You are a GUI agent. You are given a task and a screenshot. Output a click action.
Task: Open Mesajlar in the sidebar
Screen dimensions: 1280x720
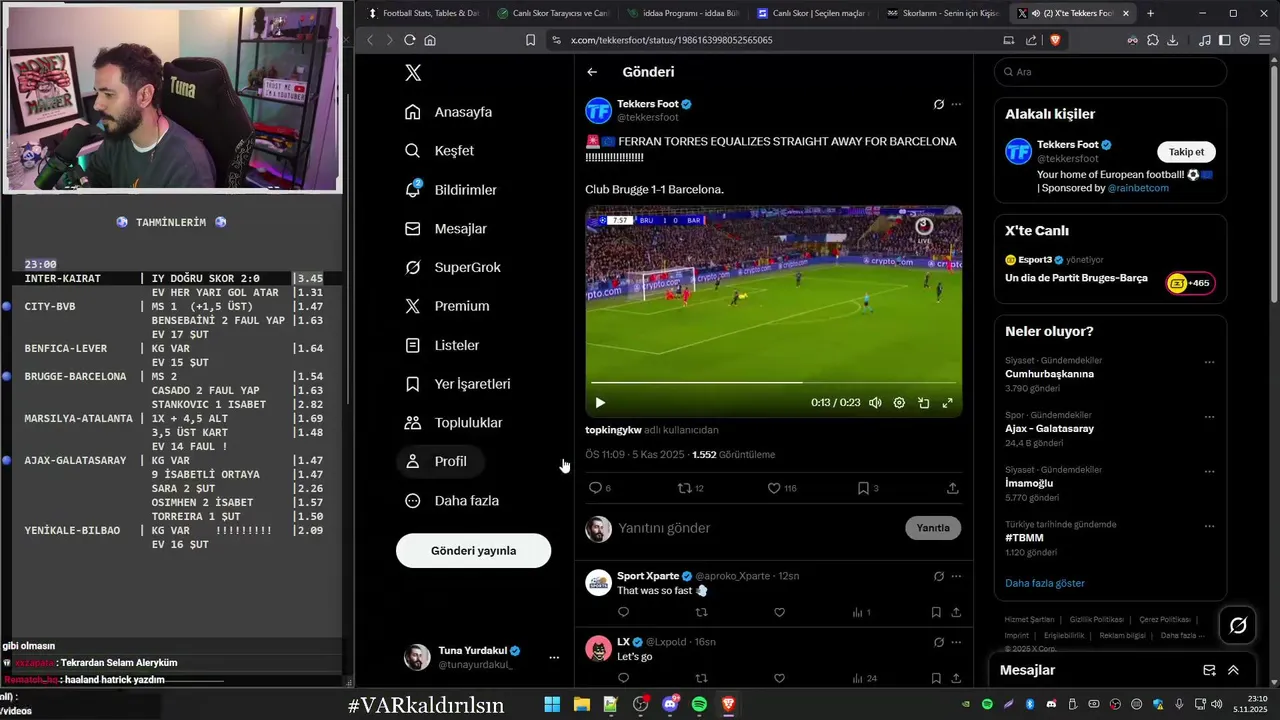click(446, 229)
